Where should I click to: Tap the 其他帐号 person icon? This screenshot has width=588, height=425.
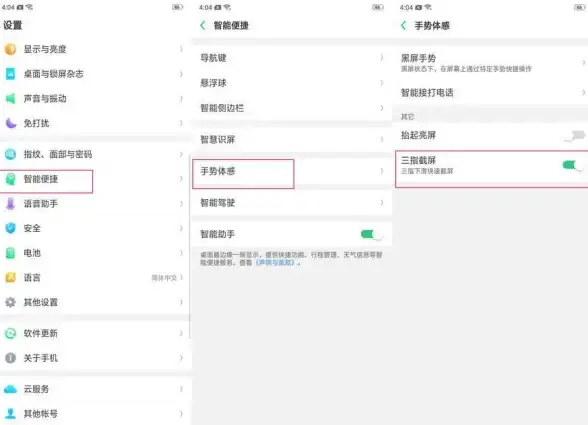tap(10, 414)
